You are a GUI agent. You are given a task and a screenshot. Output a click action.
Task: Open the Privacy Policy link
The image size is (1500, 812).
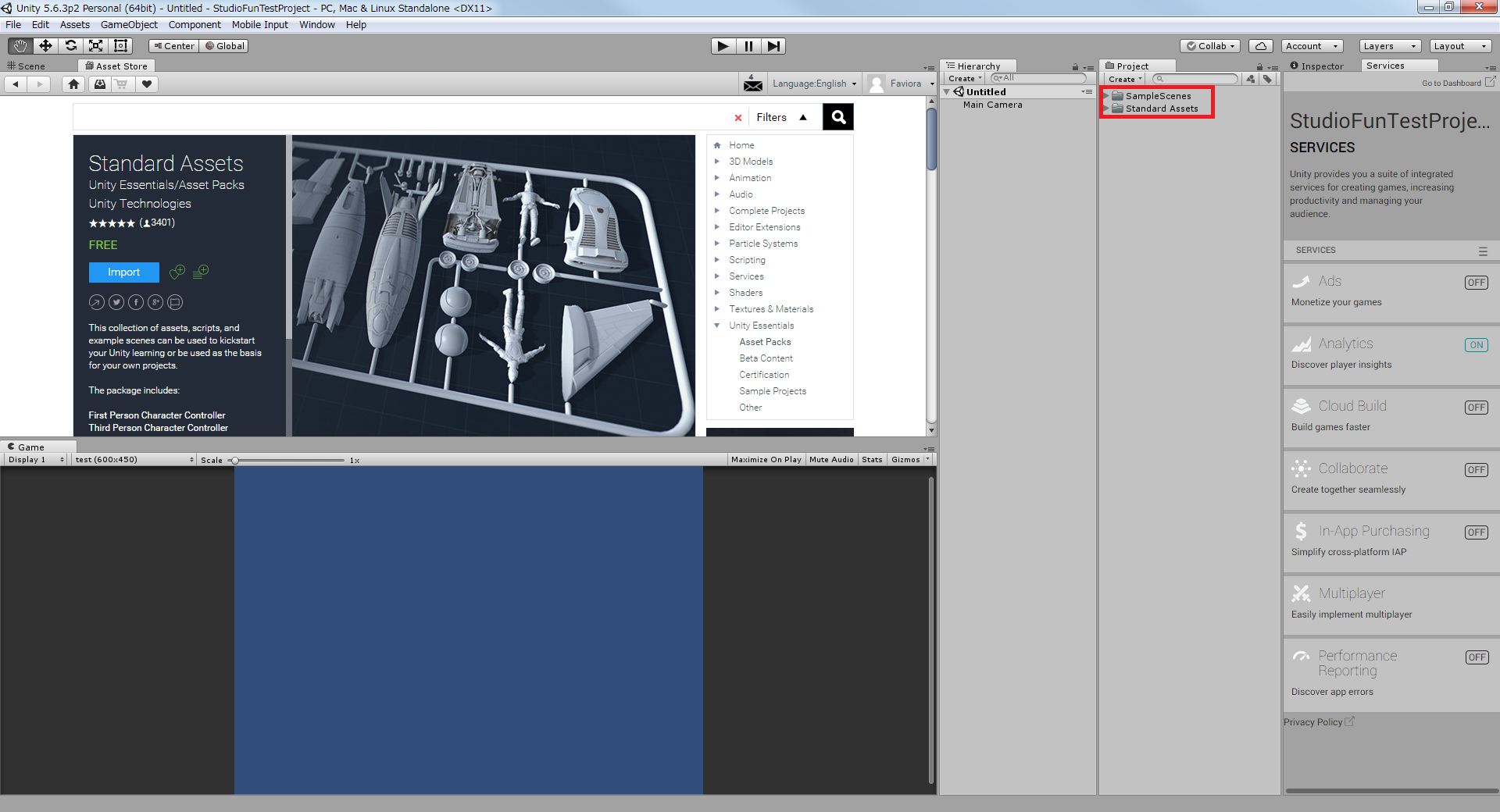coord(1319,722)
